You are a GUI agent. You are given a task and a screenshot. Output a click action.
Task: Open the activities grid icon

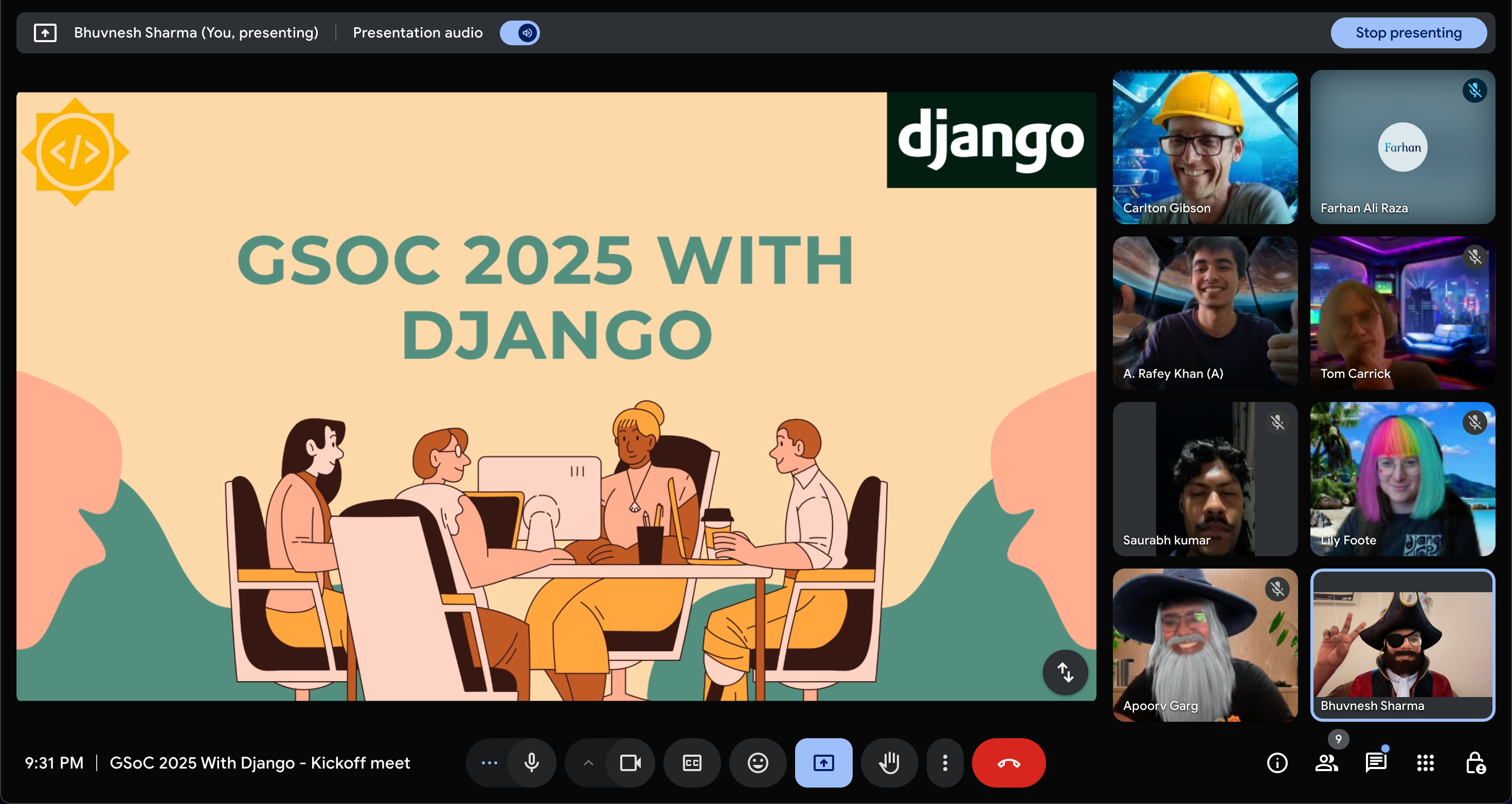(x=1425, y=762)
